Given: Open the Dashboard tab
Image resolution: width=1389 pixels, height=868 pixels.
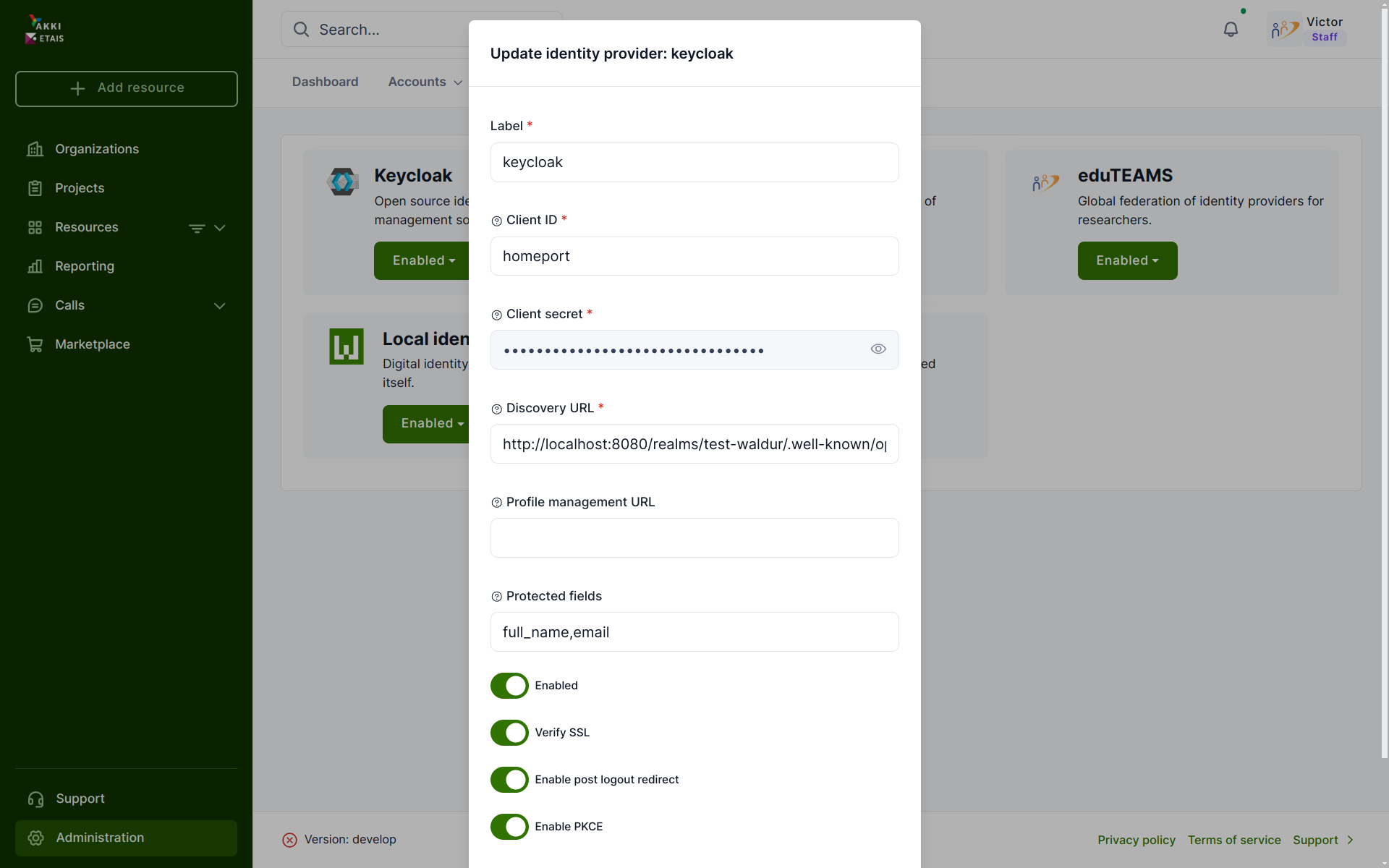Looking at the screenshot, I should pyautogui.click(x=325, y=82).
